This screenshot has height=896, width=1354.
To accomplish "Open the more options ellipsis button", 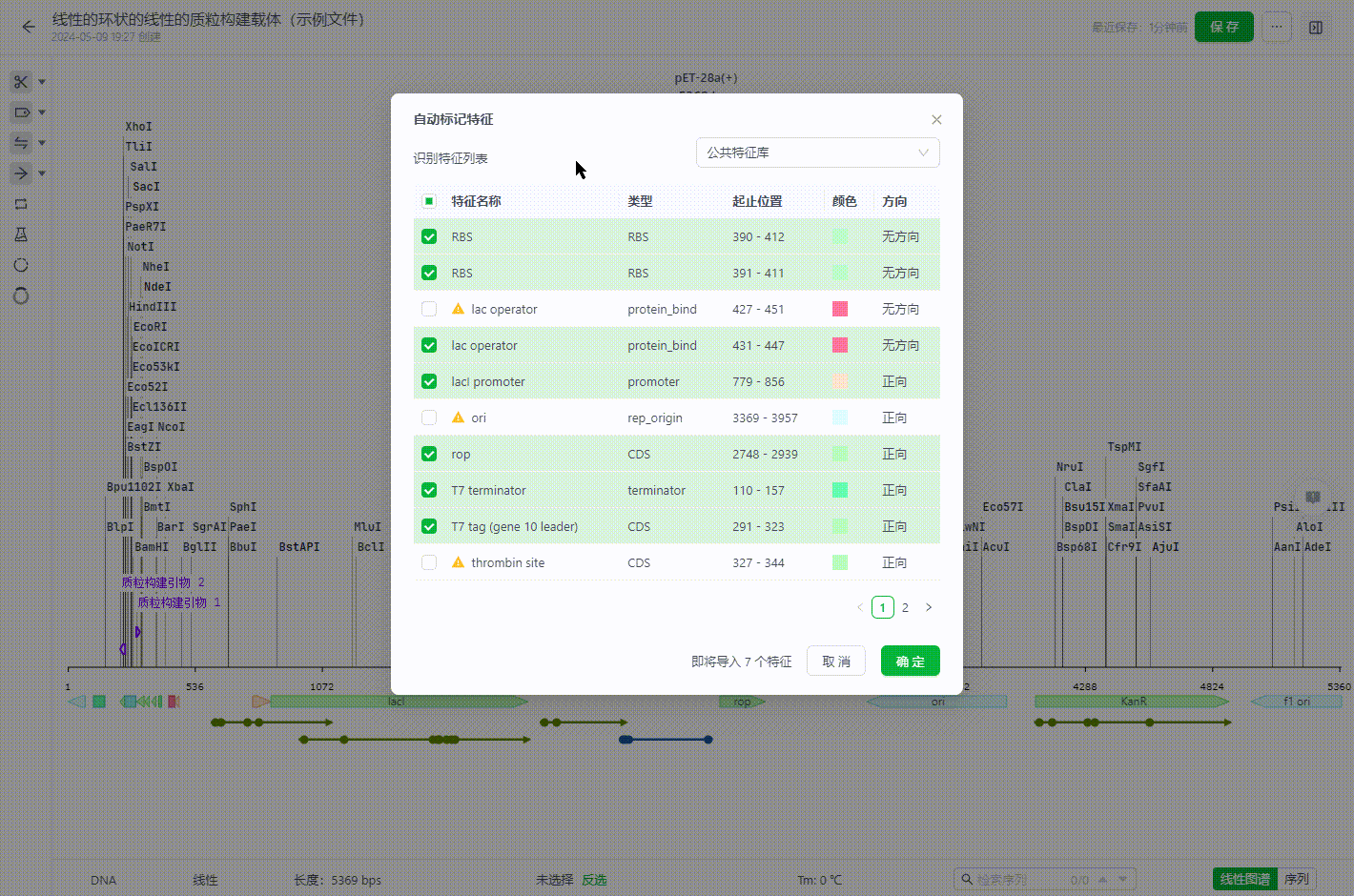I will pos(1277,27).
